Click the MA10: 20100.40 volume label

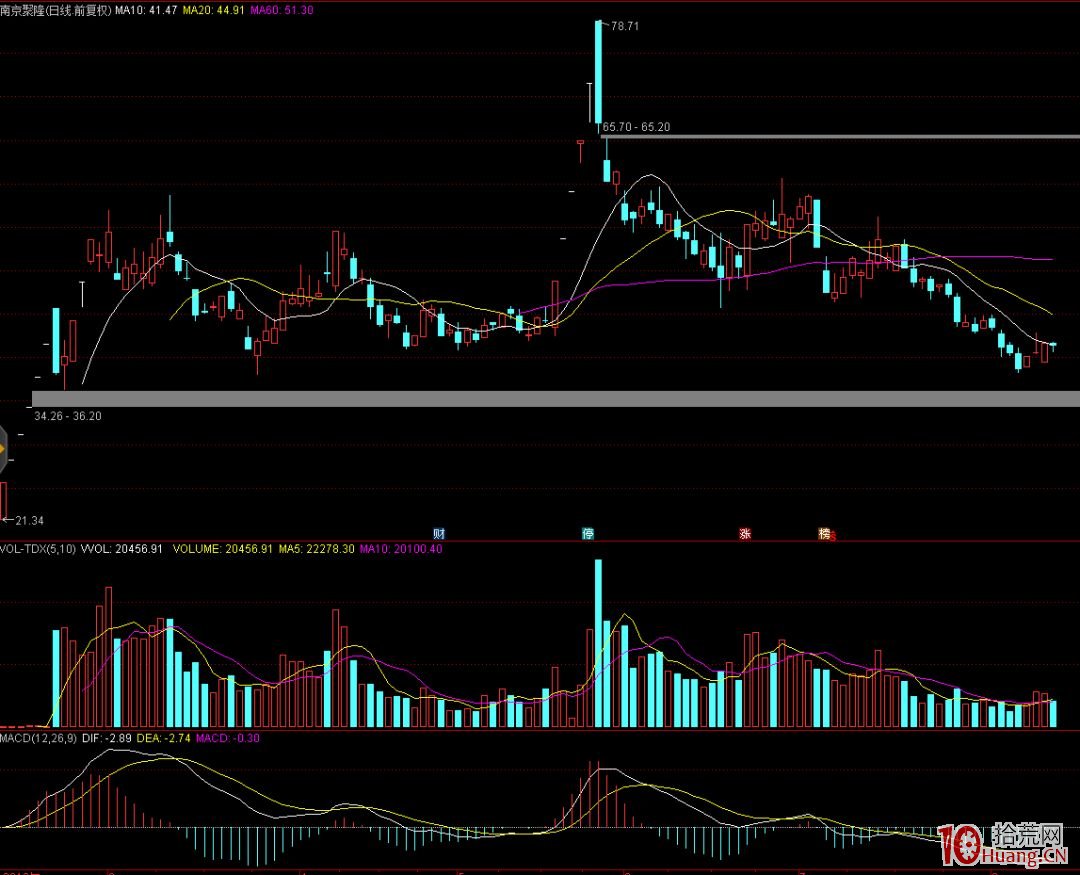(x=401, y=549)
